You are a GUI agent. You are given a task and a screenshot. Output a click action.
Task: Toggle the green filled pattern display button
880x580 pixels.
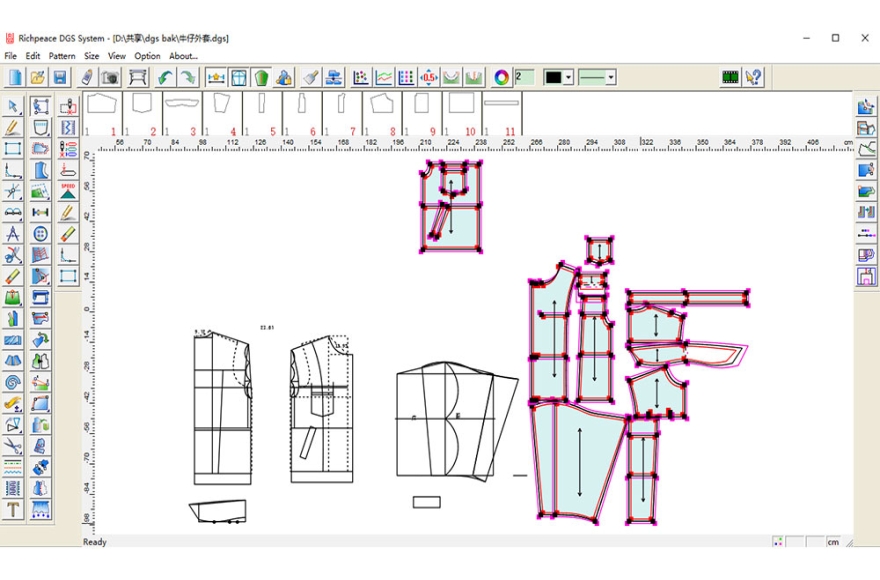pos(262,77)
